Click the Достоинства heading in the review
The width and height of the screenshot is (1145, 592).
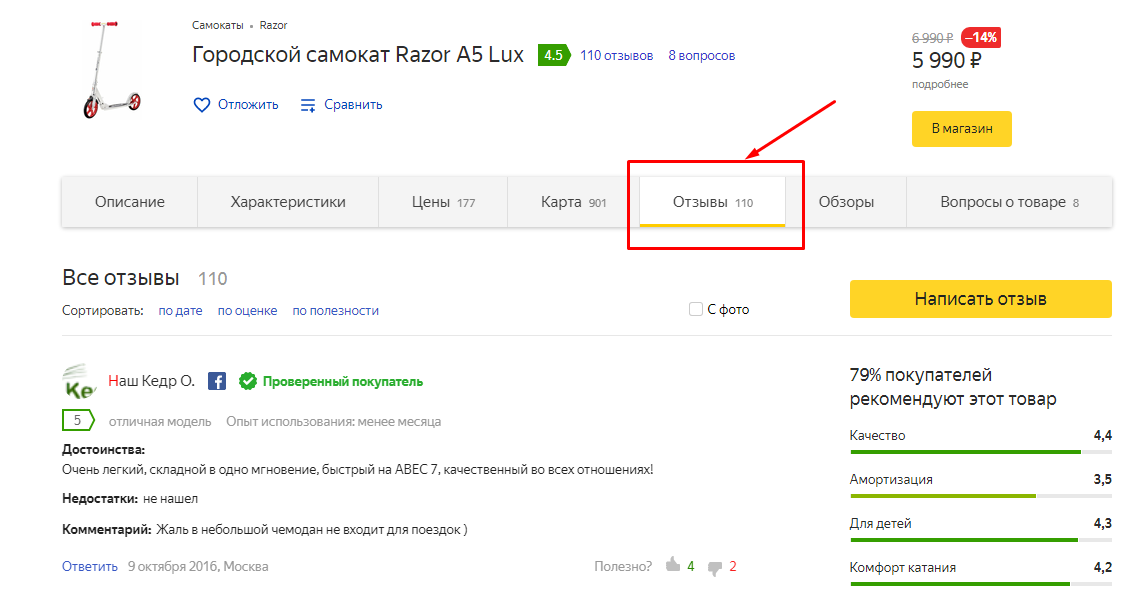point(104,450)
